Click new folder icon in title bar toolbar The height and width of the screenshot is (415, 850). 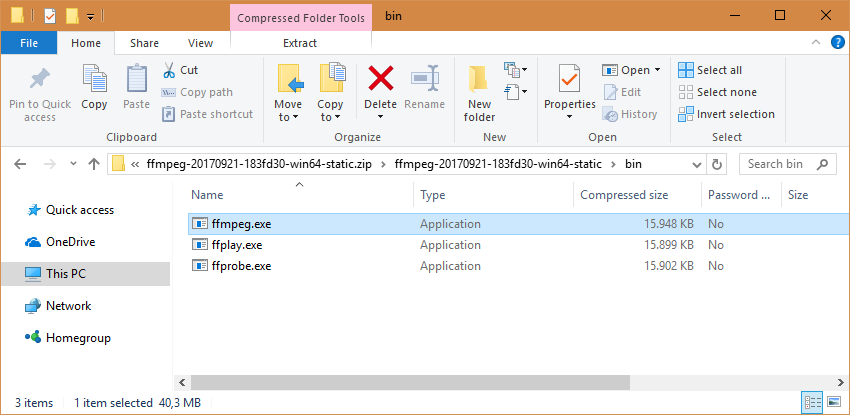point(72,16)
